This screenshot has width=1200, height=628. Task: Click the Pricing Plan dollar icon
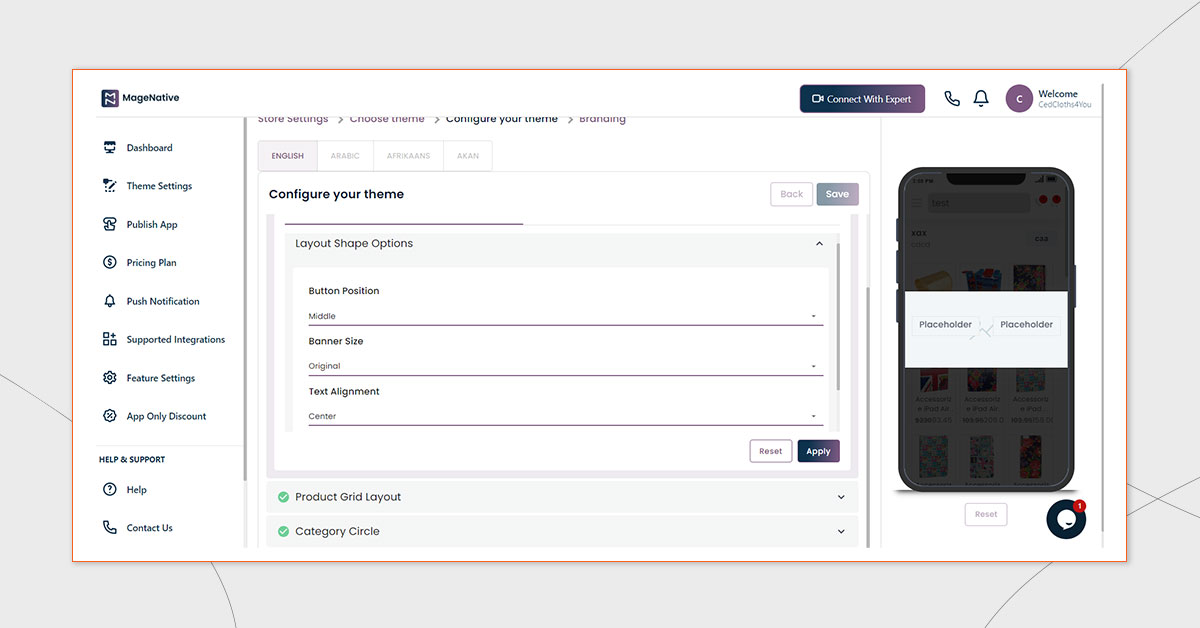coord(110,263)
